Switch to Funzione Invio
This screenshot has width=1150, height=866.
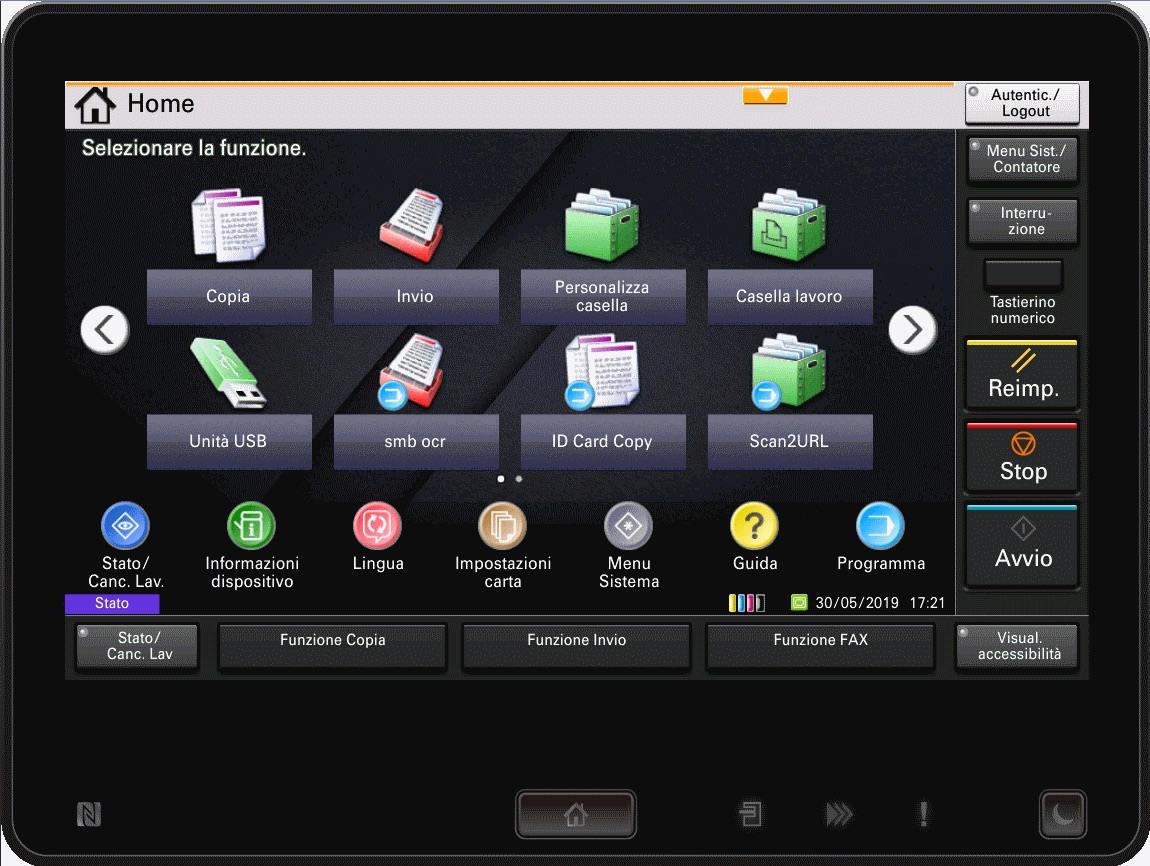(x=576, y=646)
